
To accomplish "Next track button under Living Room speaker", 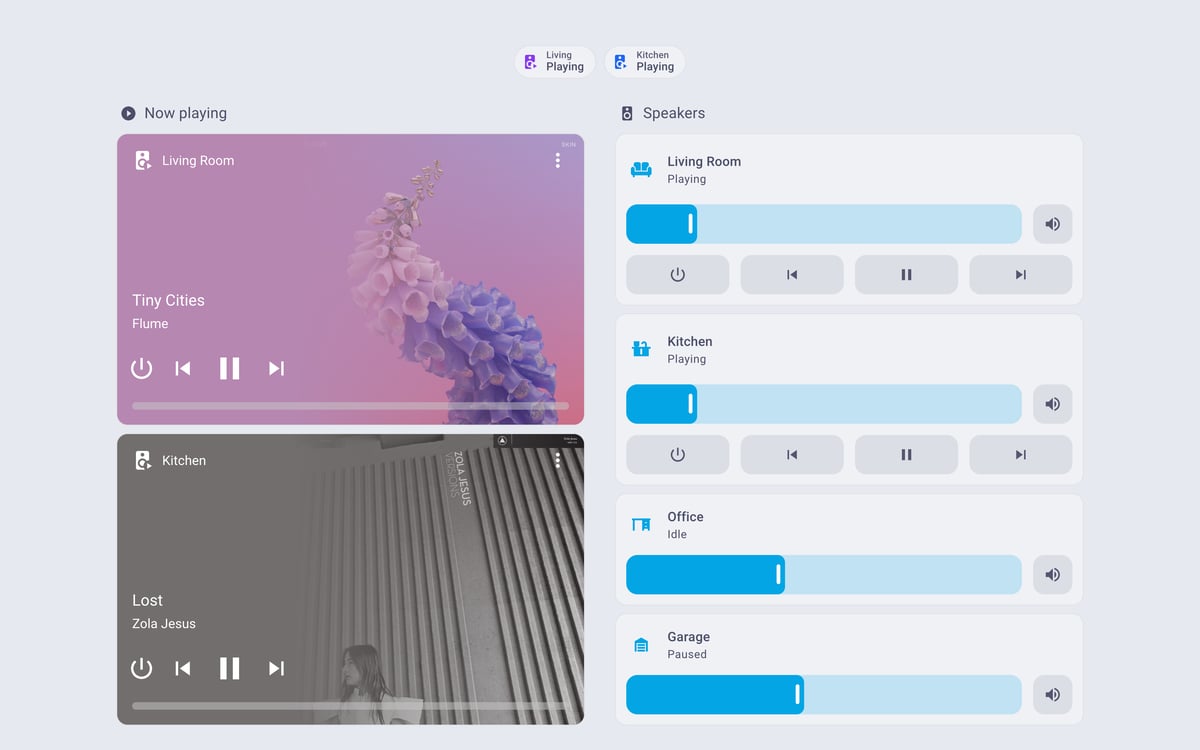I will (1021, 275).
